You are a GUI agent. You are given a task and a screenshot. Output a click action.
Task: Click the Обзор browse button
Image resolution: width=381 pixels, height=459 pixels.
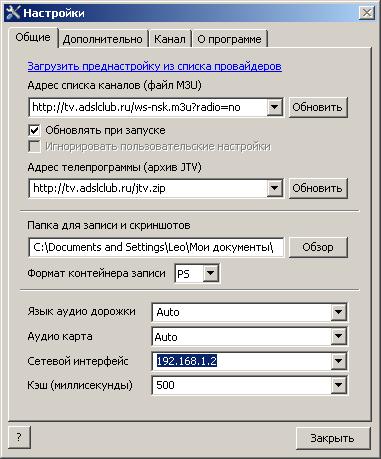318,247
